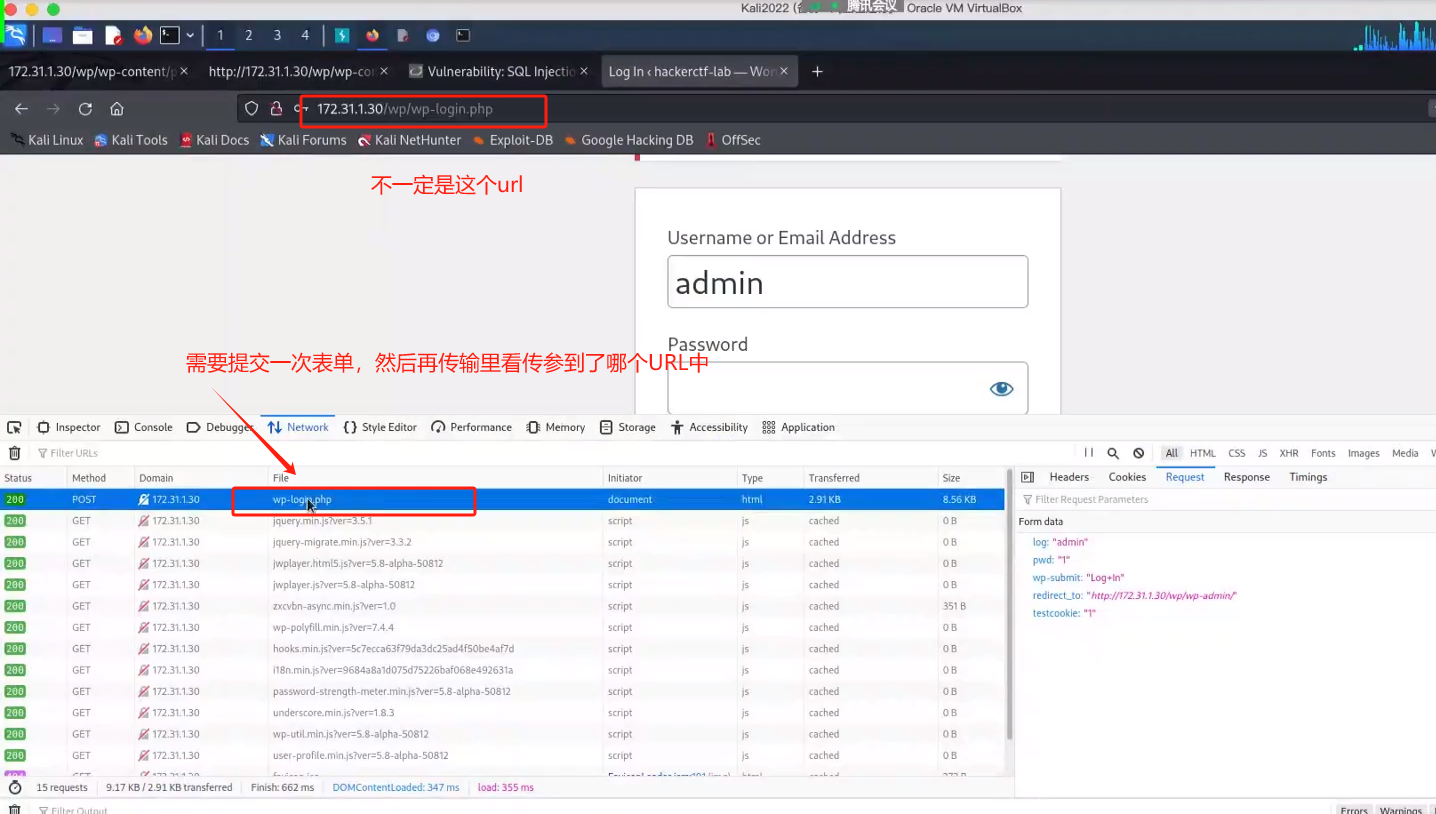Sort requests by the Transferred column
This screenshot has width=1436, height=814.
pyautogui.click(x=869, y=478)
